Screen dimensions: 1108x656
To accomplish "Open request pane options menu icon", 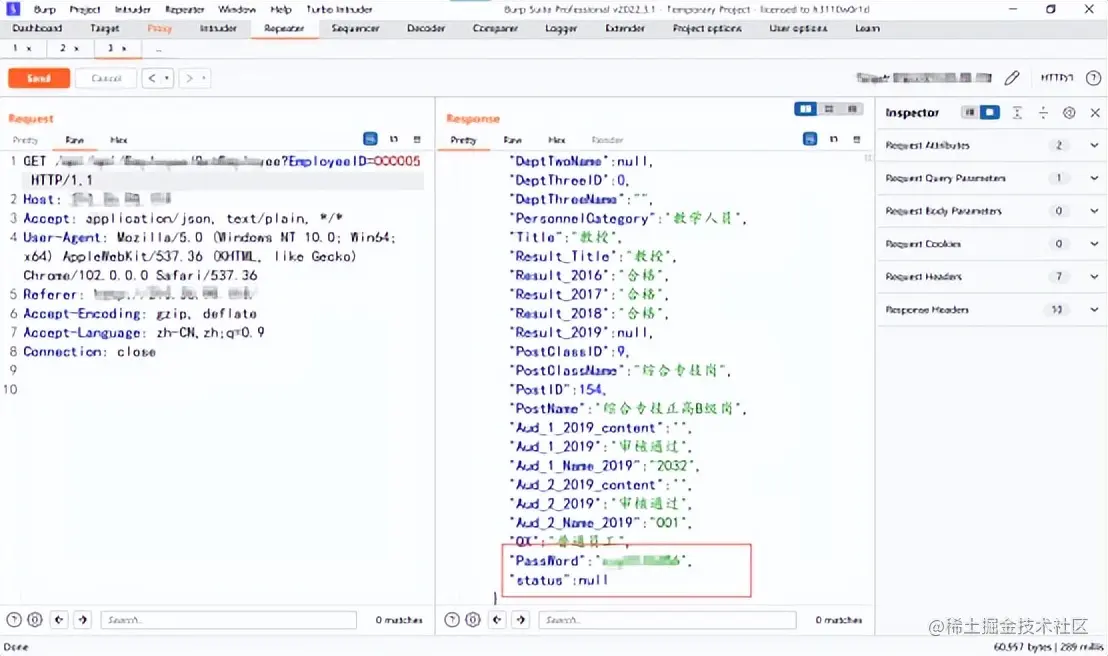I will point(417,139).
